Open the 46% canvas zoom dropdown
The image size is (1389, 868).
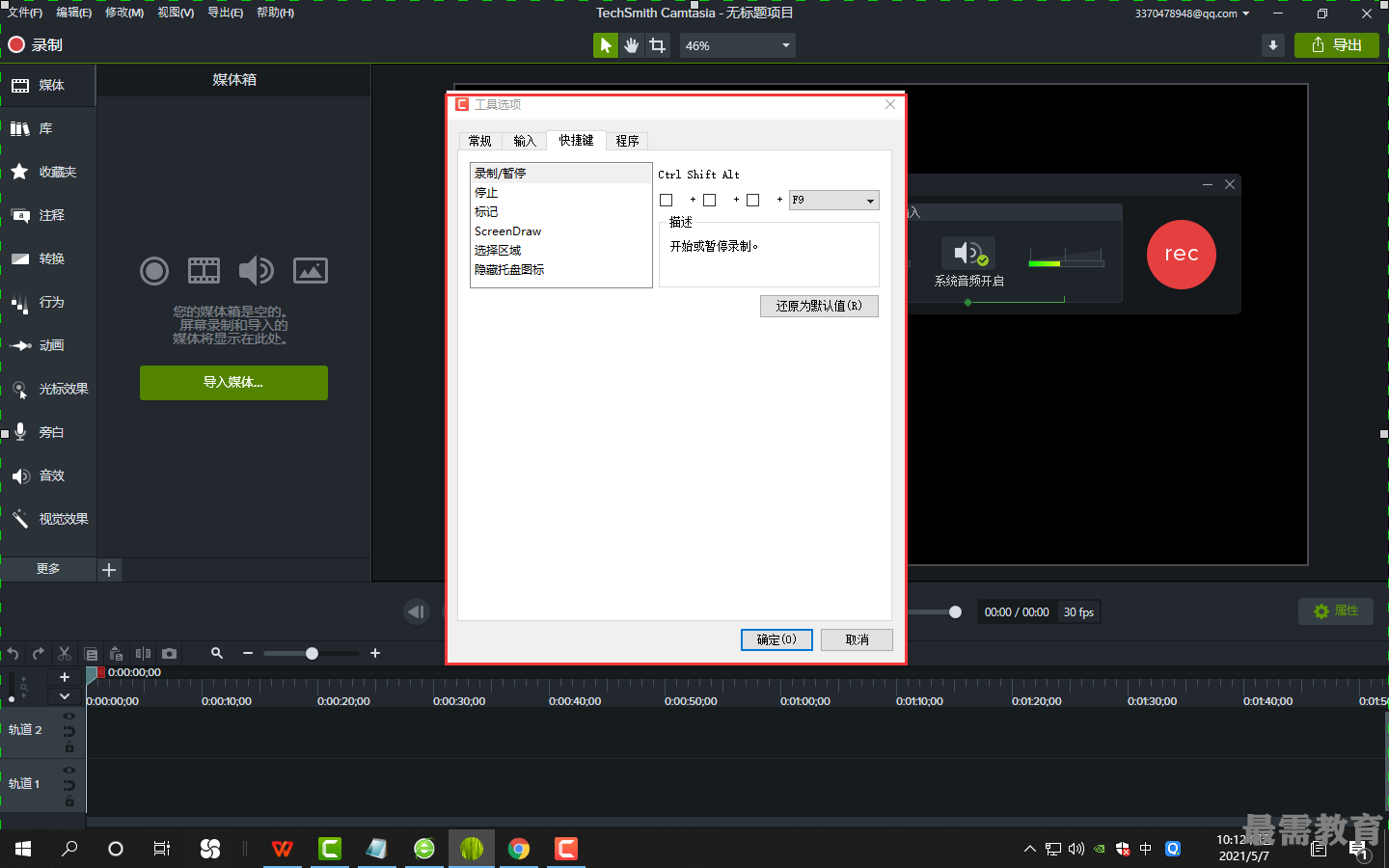[738, 45]
